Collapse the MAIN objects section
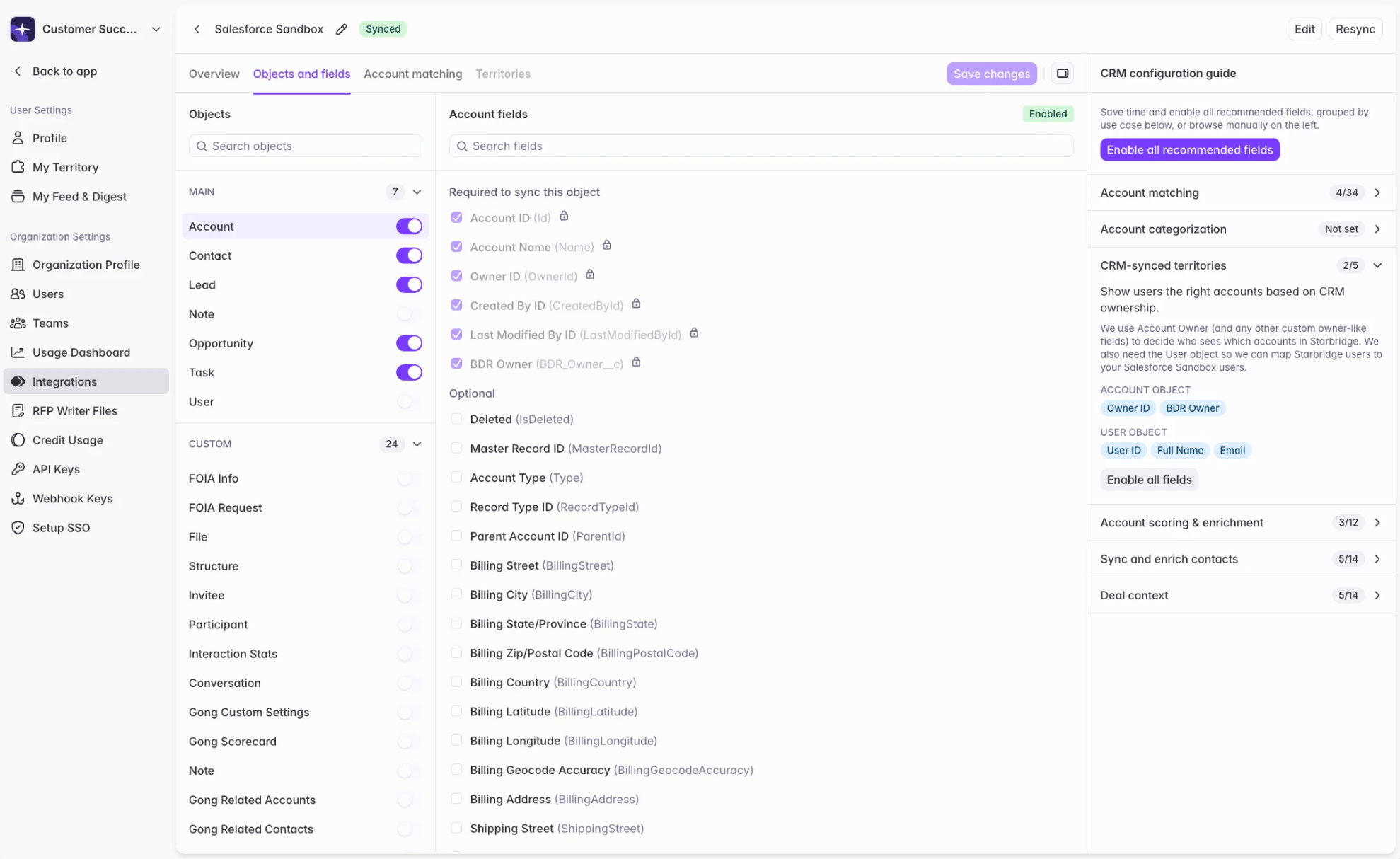Image resolution: width=1400 pixels, height=859 pixels. (417, 192)
